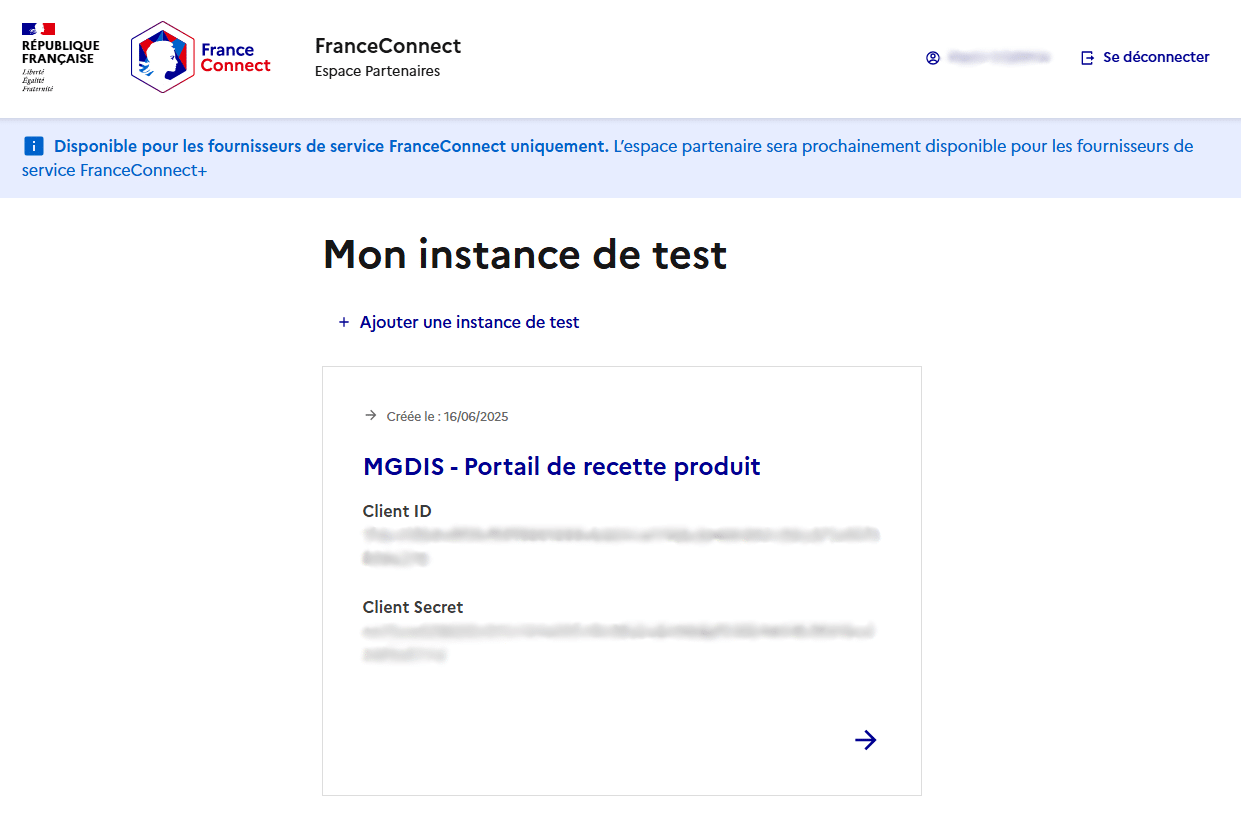This screenshot has height=826, width=1241.
Task: Click the FranceConnect site title
Action: (x=388, y=46)
